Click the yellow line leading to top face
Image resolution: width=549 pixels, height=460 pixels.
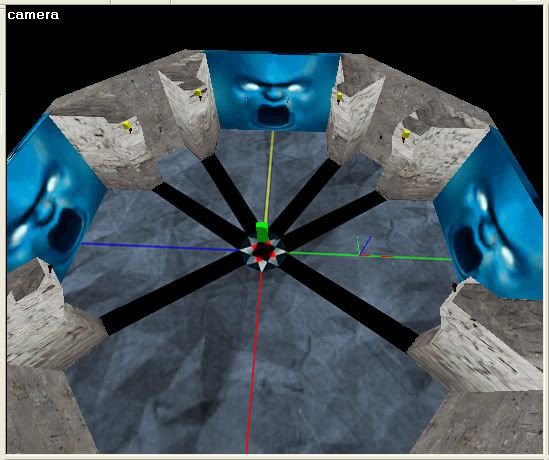point(270,177)
